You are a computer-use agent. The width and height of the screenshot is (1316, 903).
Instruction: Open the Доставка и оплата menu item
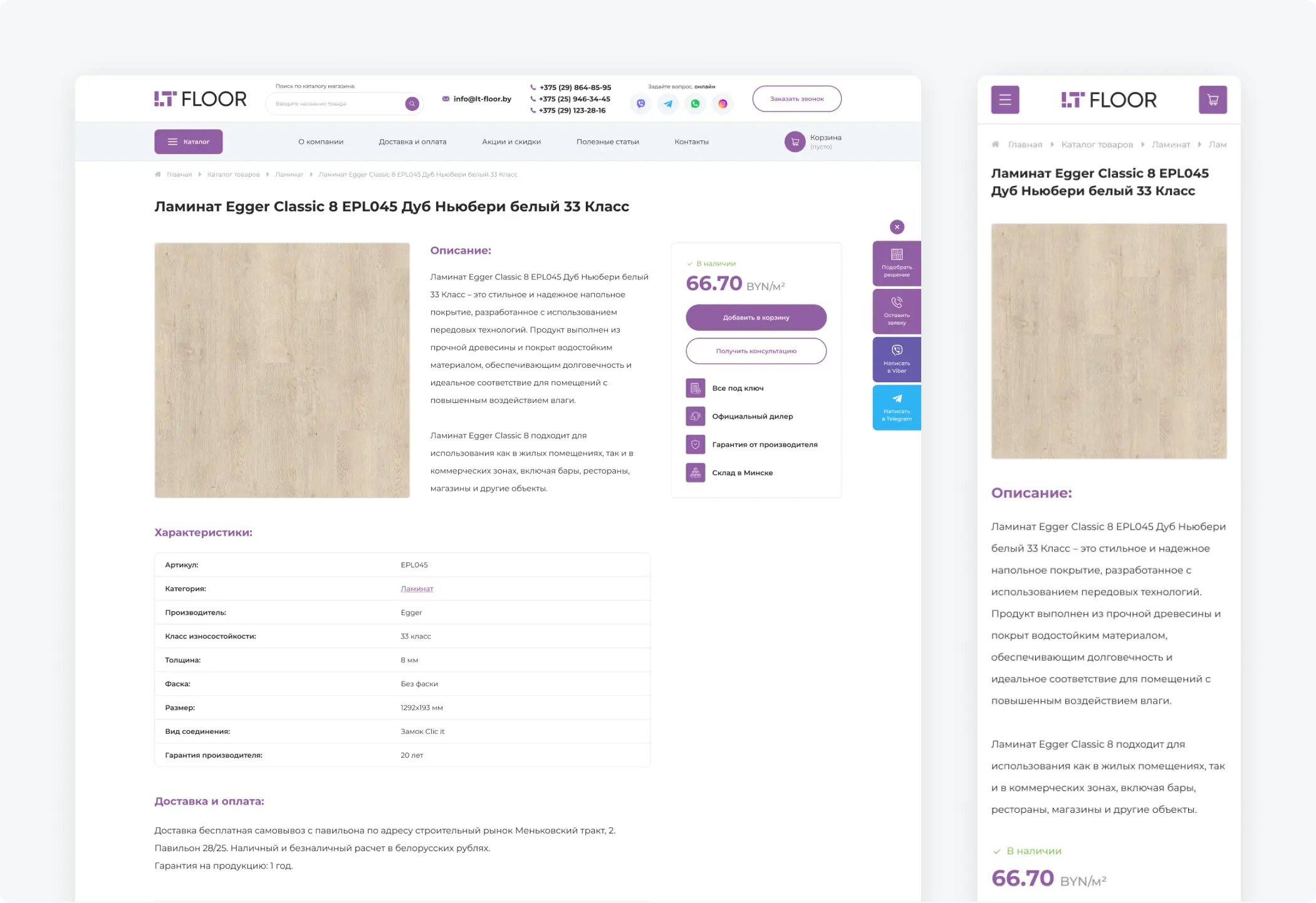tap(412, 142)
